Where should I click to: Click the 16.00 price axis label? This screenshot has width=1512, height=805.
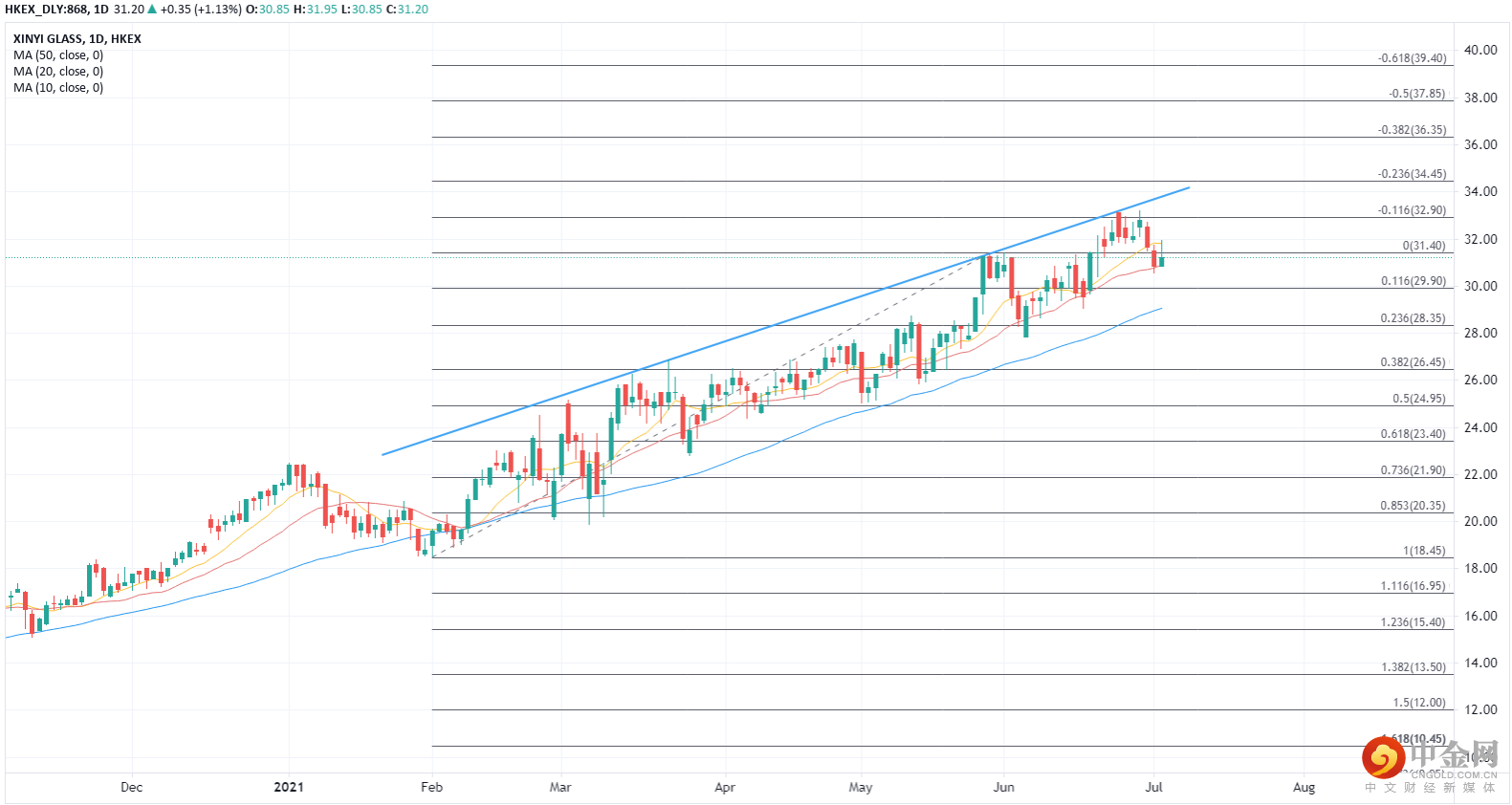pyautogui.click(x=1480, y=616)
